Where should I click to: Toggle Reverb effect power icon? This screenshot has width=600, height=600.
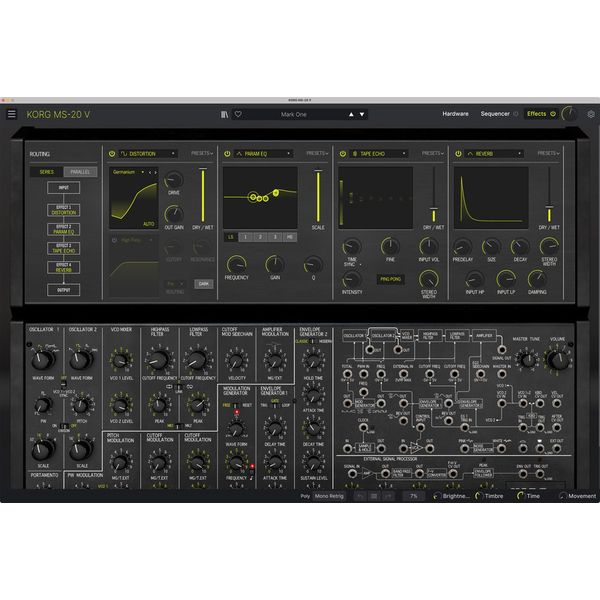pyautogui.click(x=458, y=154)
